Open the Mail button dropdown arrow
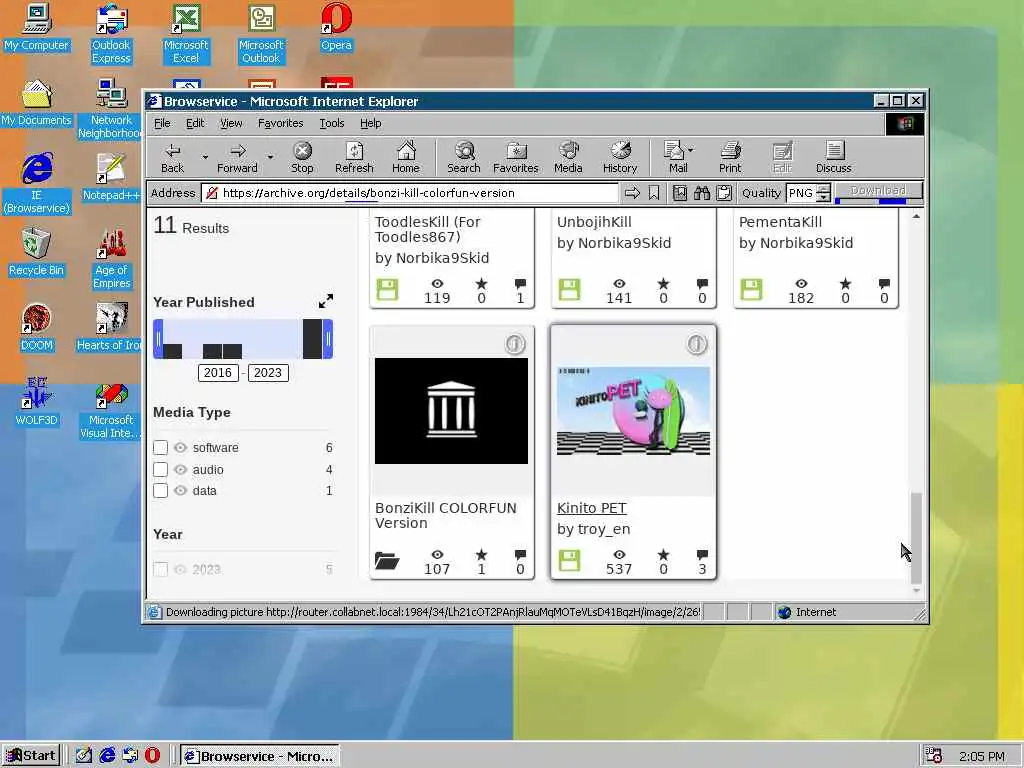Image resolution: width=1024 pixels, height=768 pixels. [690, 150]
